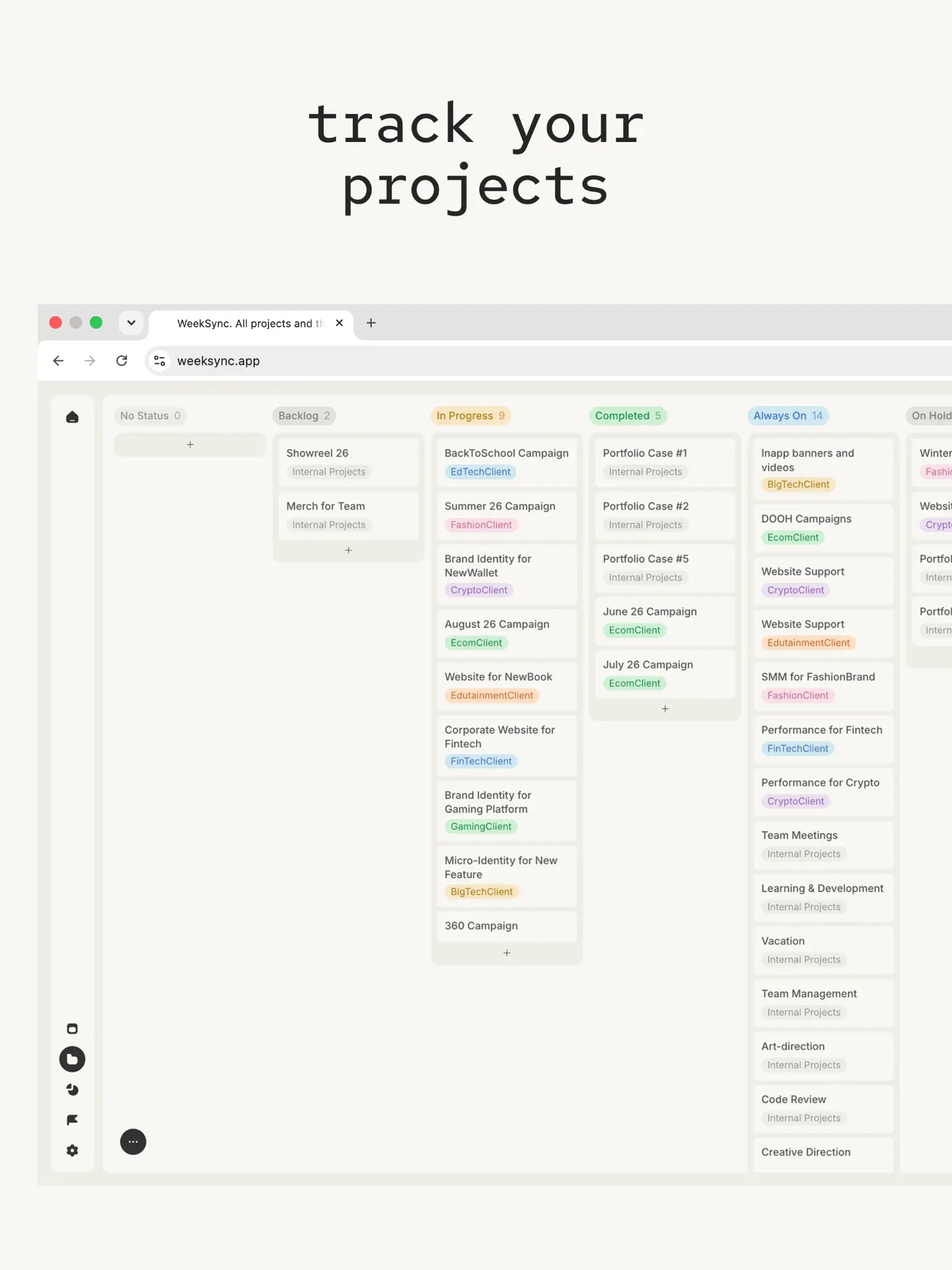Screen dimensions: 952x1270
Task: Click the FashionClient tag on Summer 26 Campaign
Action: 481,525
